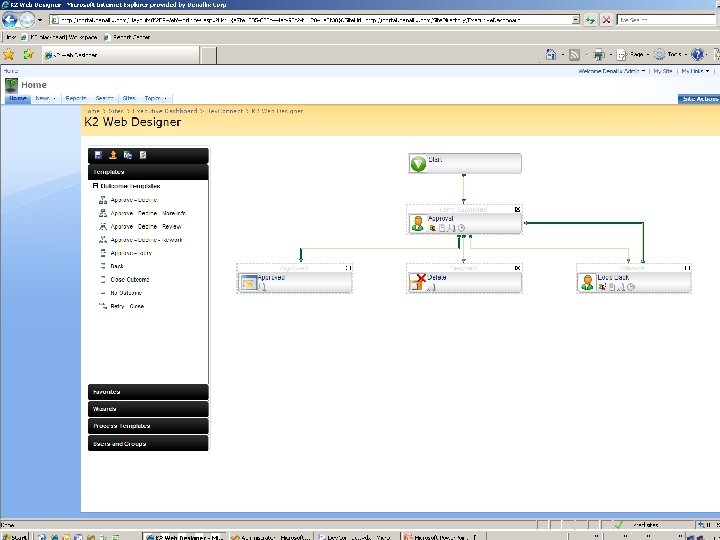Click the clock icon on Approval activity
This screenshot has width=720, height=540.
[x=461, y=228]
